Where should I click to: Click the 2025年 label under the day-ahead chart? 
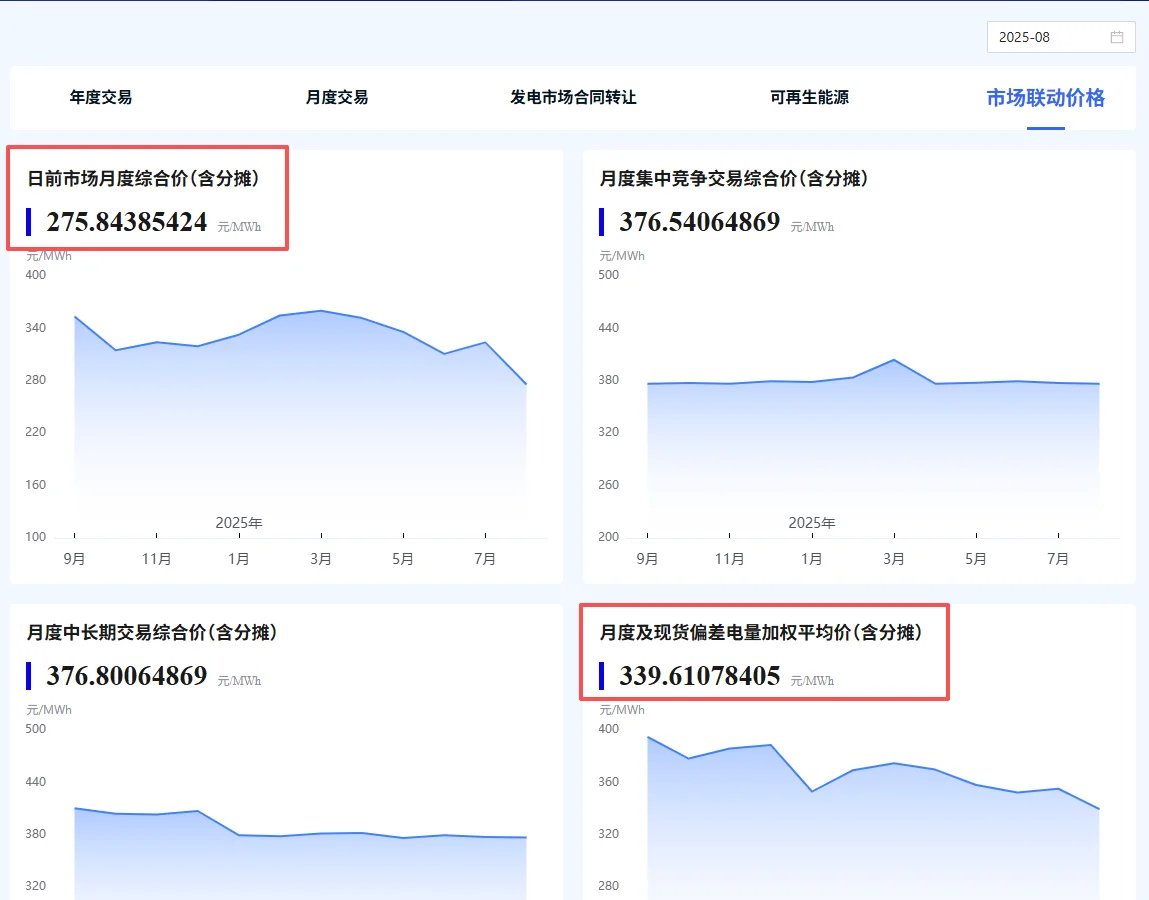(x=239, y=522)
